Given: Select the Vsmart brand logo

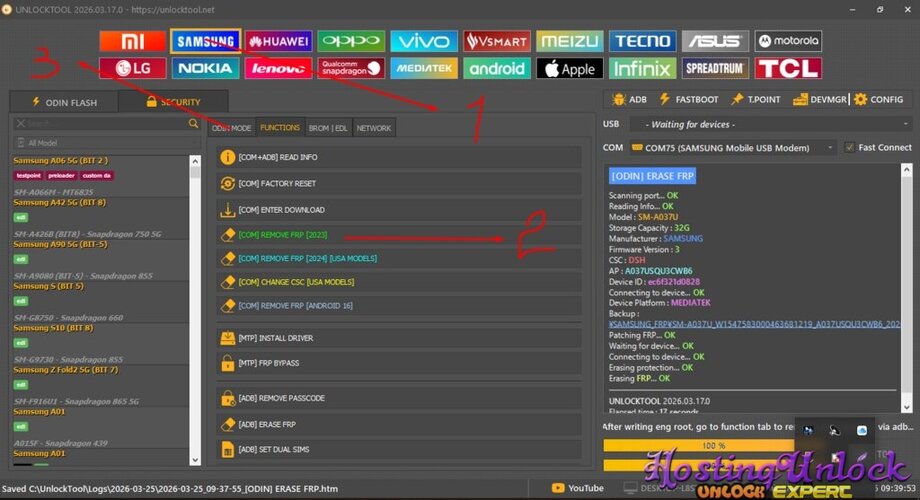Looking at the screenshot, I should point(496,41).
